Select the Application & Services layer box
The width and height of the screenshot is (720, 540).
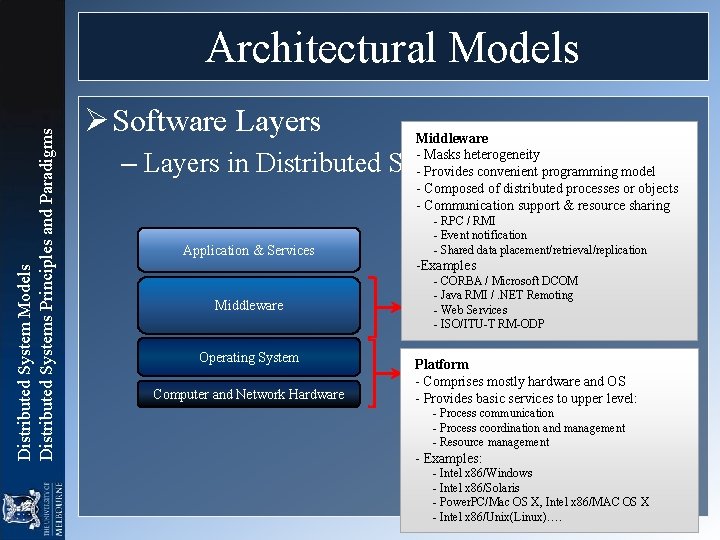point(249,250)
